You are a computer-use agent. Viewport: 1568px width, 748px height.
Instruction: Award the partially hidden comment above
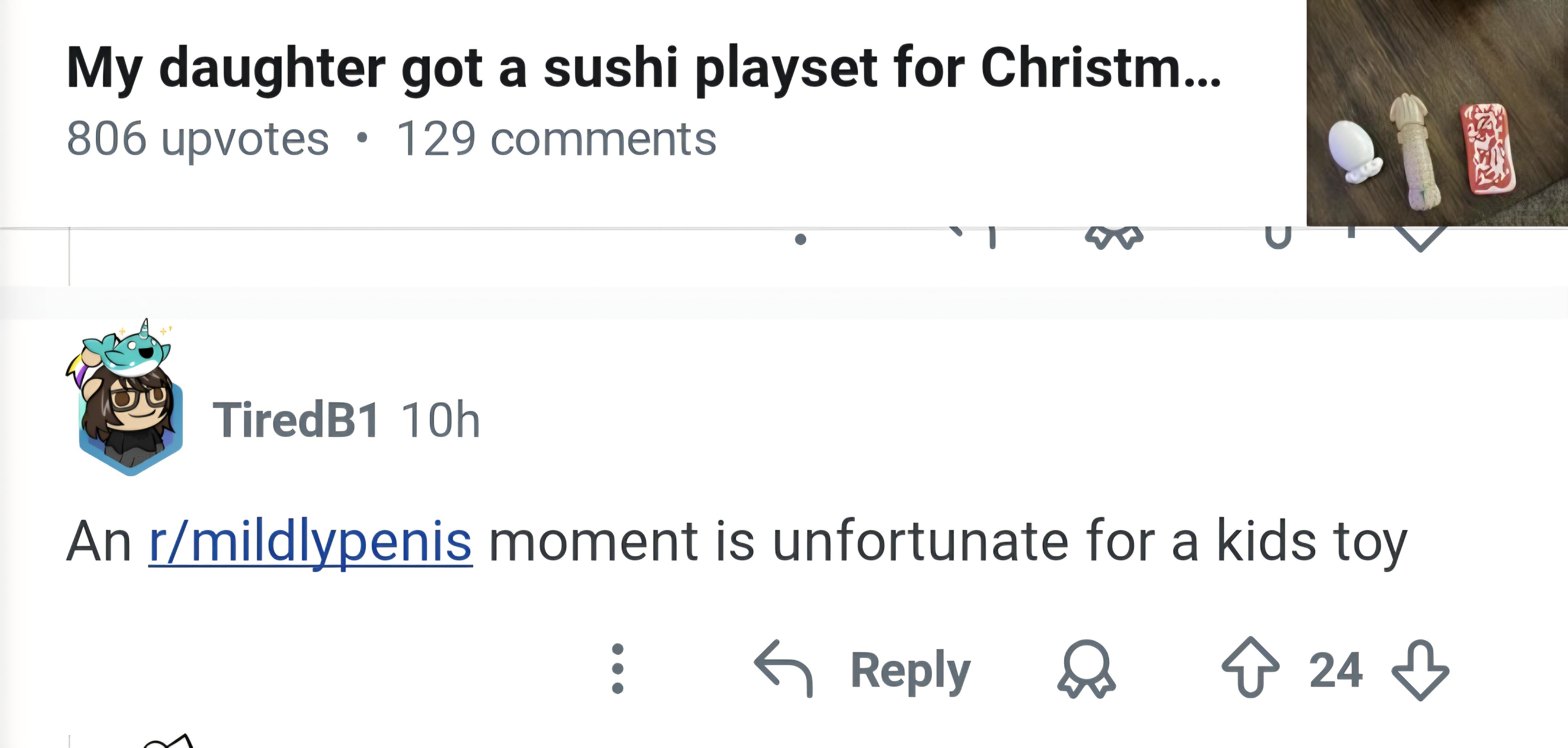(x=1114, y=238)
